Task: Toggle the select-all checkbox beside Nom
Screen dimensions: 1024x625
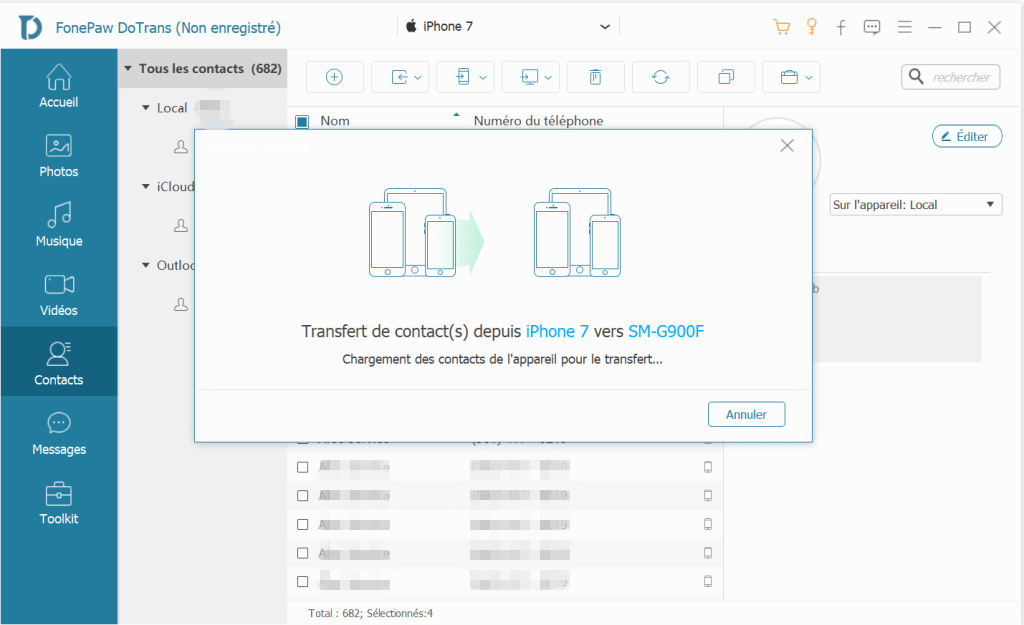Action: coord(302,121)
